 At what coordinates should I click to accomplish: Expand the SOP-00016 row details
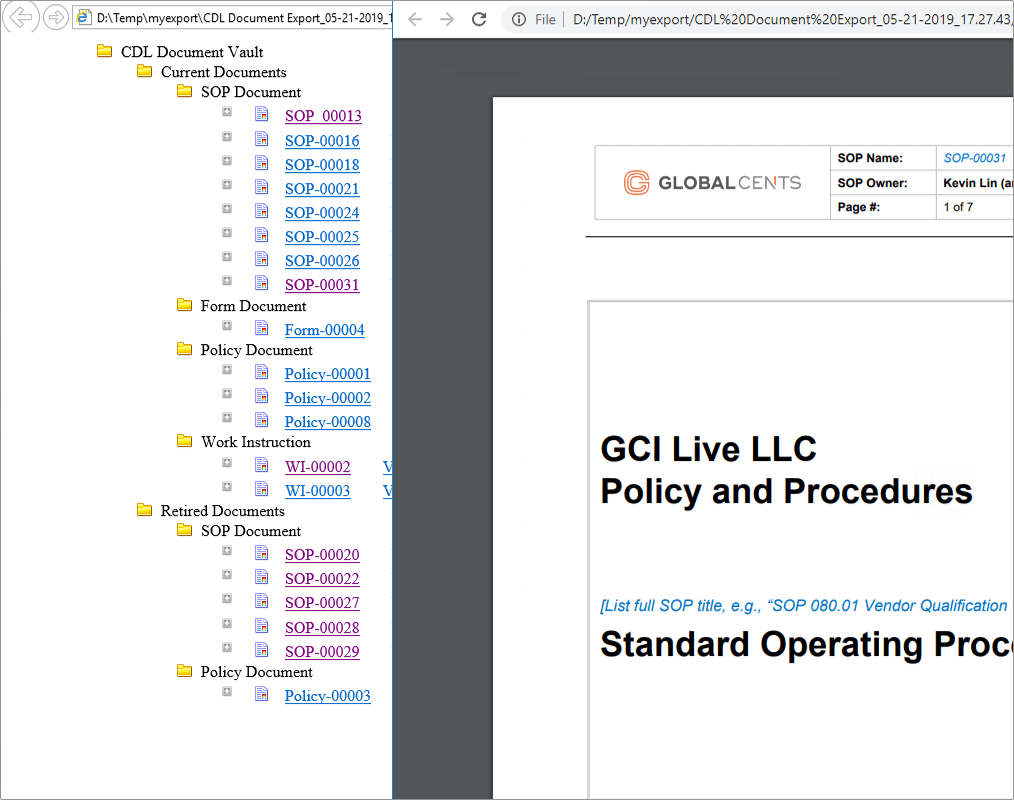tap(227, 136)
